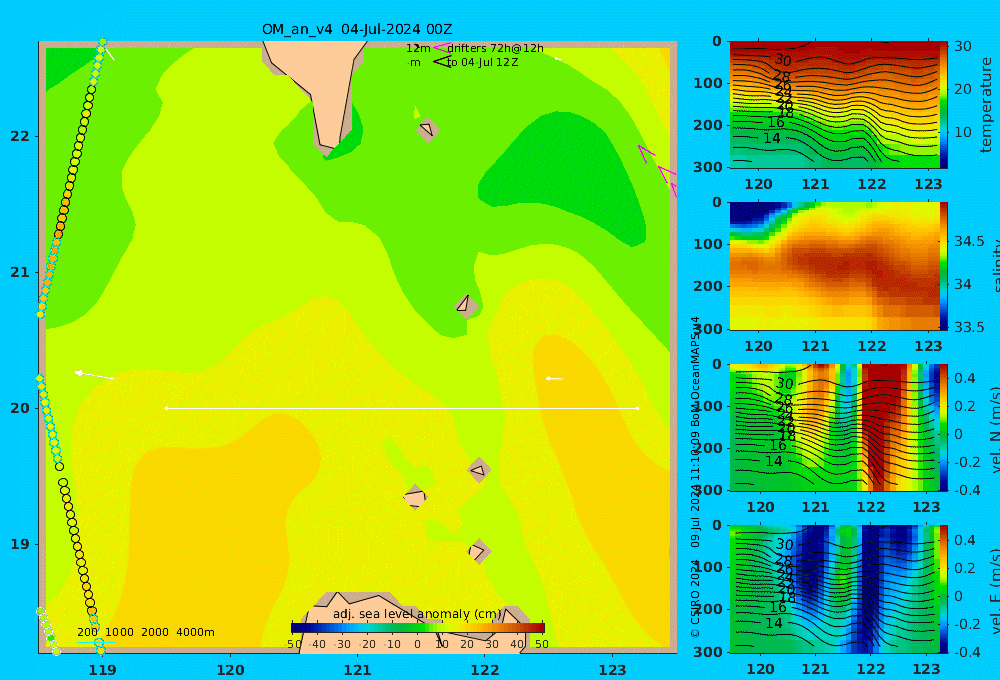This screenshot has height=680, width=1000.
Task: Click the vel. N colorbar
Action: (944, 427)
